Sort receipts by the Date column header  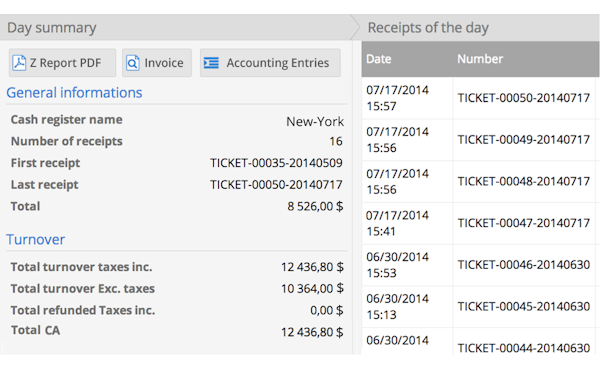click(378, 59)
